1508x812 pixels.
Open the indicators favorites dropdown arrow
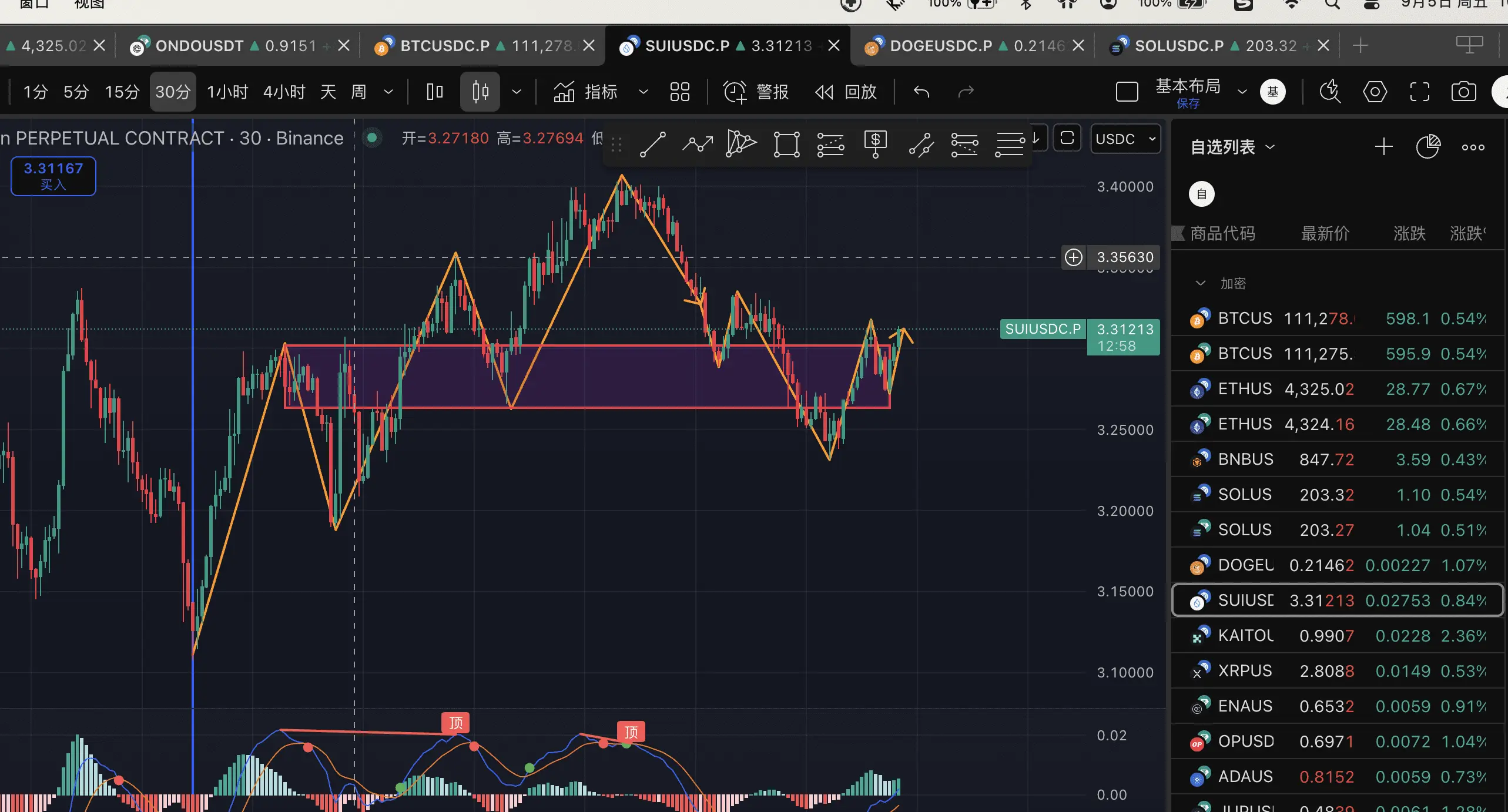(x=643, y=92)
